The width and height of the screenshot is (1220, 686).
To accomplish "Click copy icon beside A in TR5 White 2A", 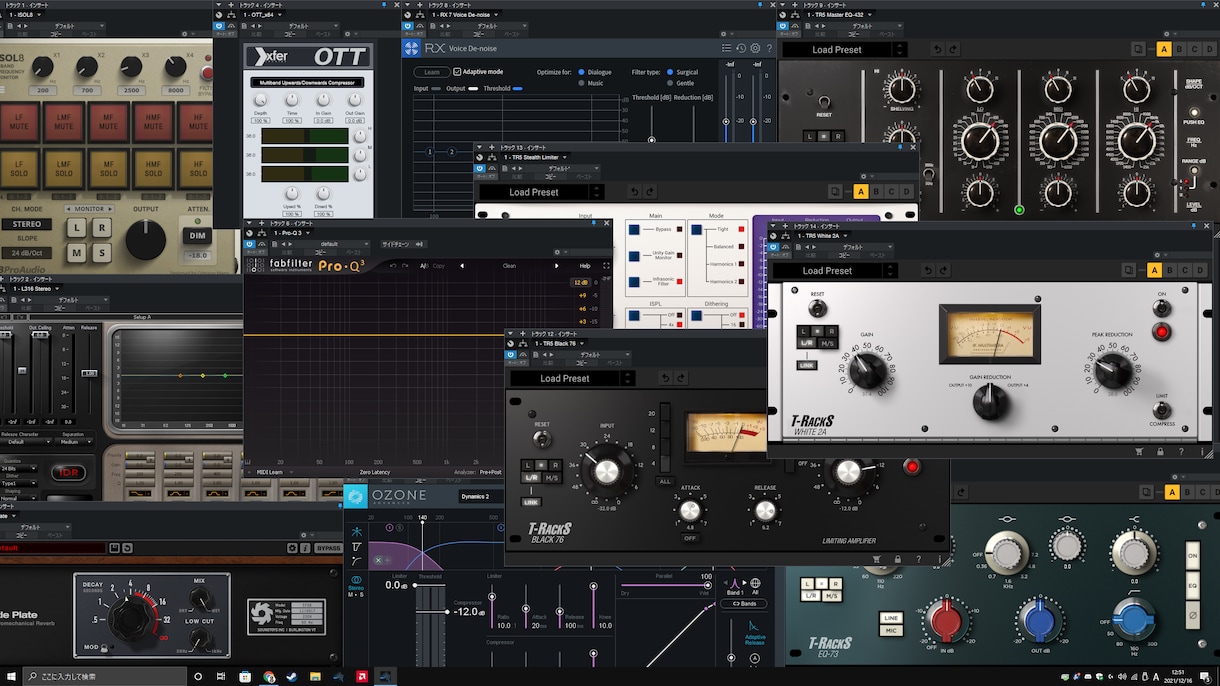I will pos(1130,270).
